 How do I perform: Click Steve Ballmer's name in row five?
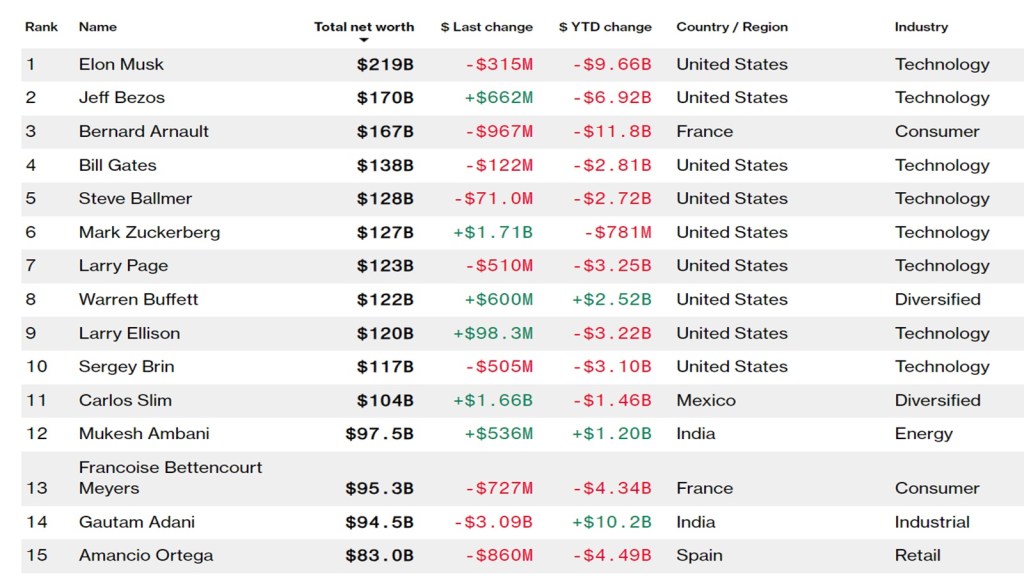pos(135,198)
